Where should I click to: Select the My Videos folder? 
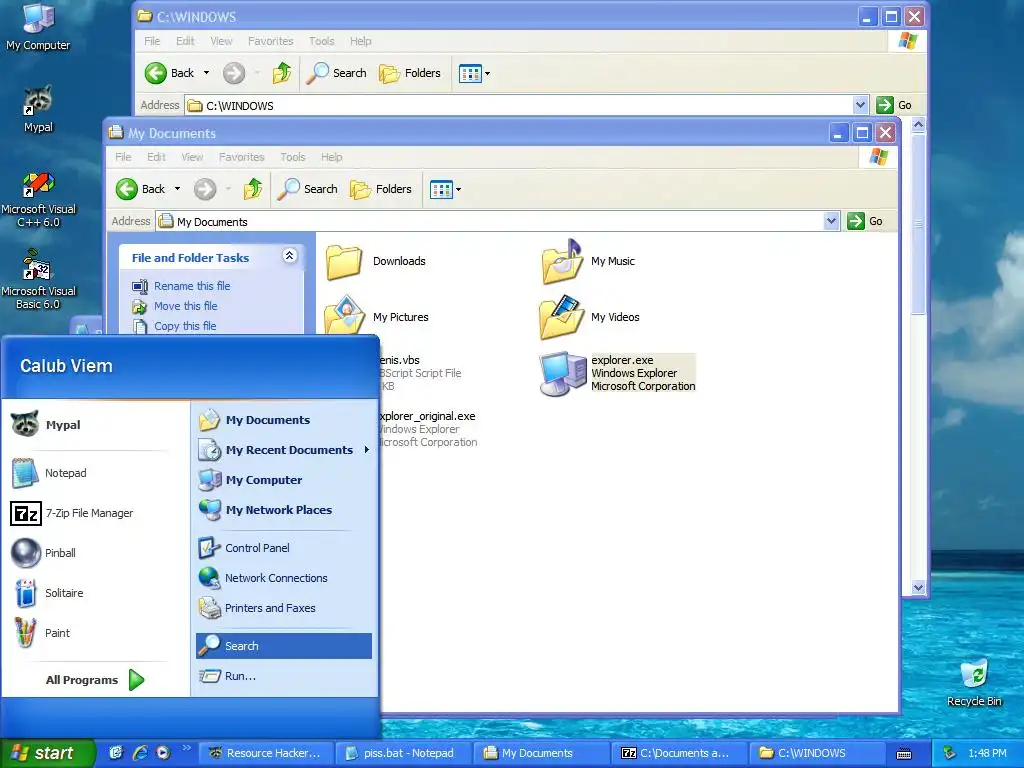coord(590,317)
